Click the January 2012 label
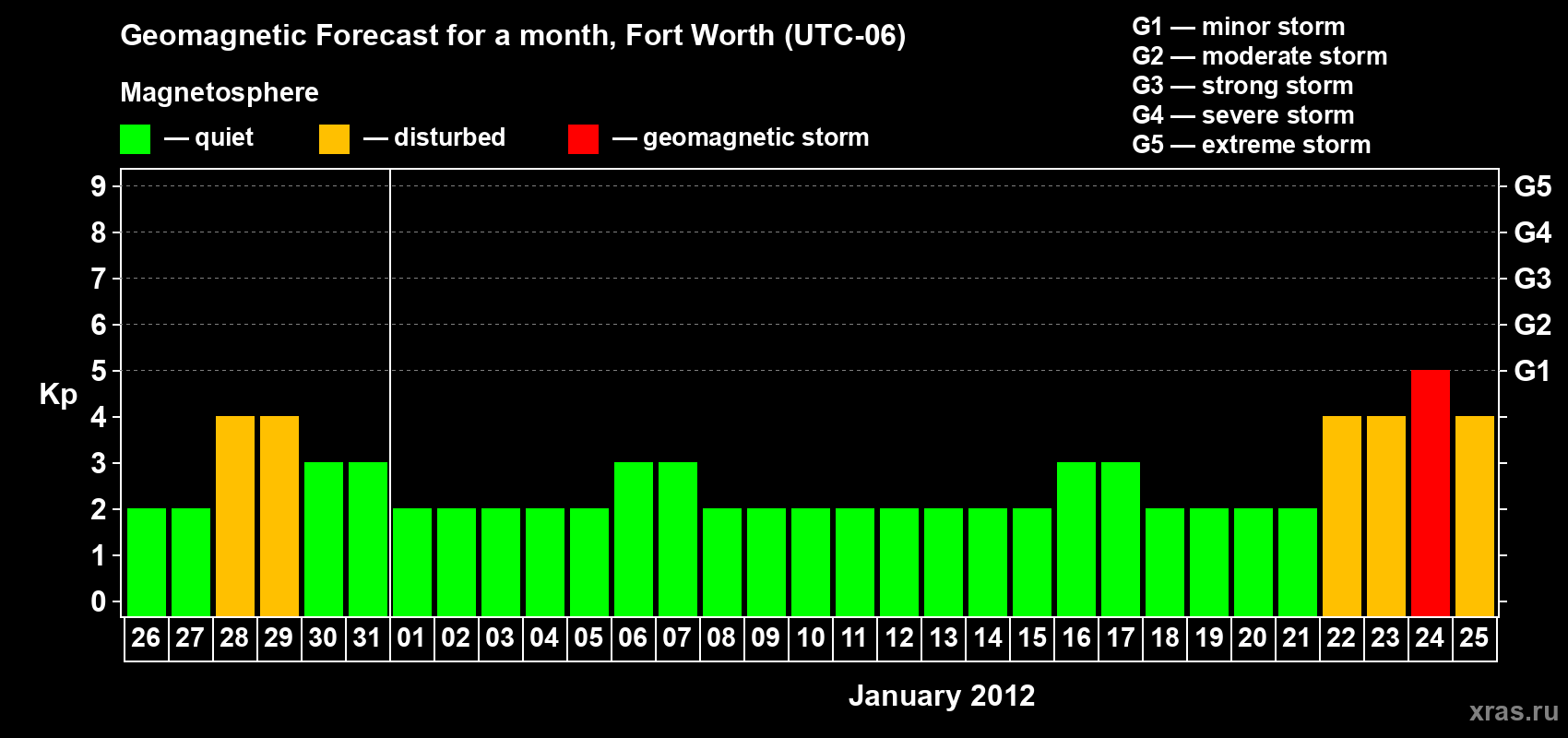1568x738 pixels. click(942, 696)
